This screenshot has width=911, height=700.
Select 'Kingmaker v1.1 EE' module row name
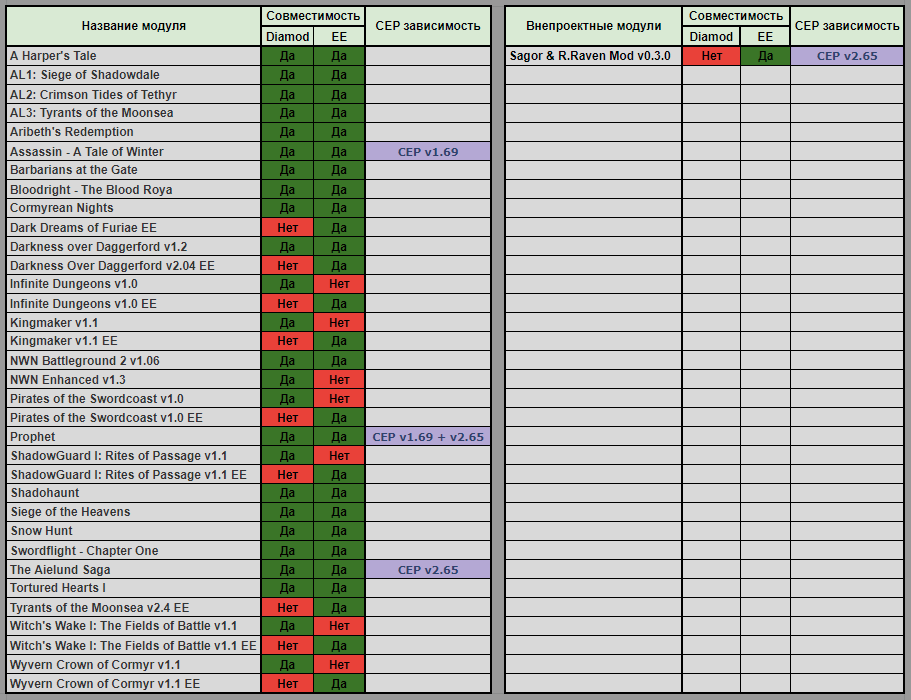pos(64,341)
